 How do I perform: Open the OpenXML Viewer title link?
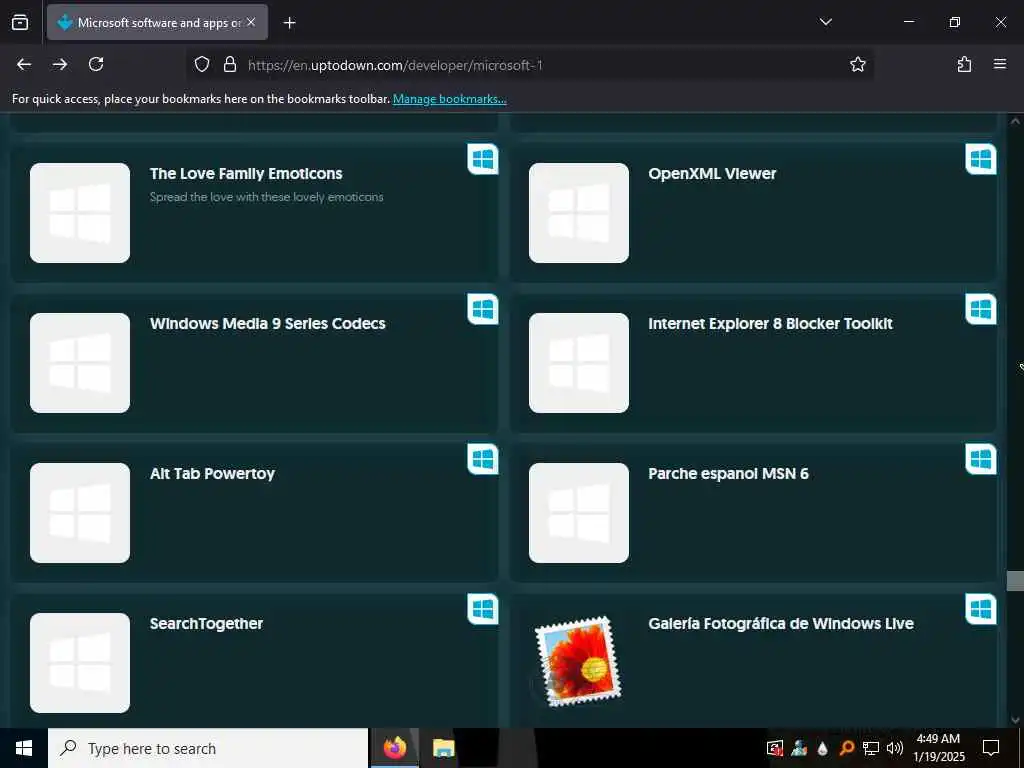pos(712,174)
